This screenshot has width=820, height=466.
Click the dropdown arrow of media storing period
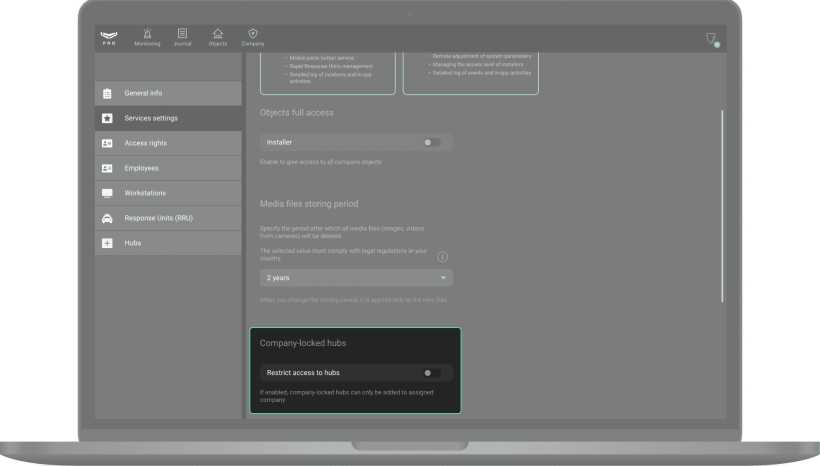point(444,278)
